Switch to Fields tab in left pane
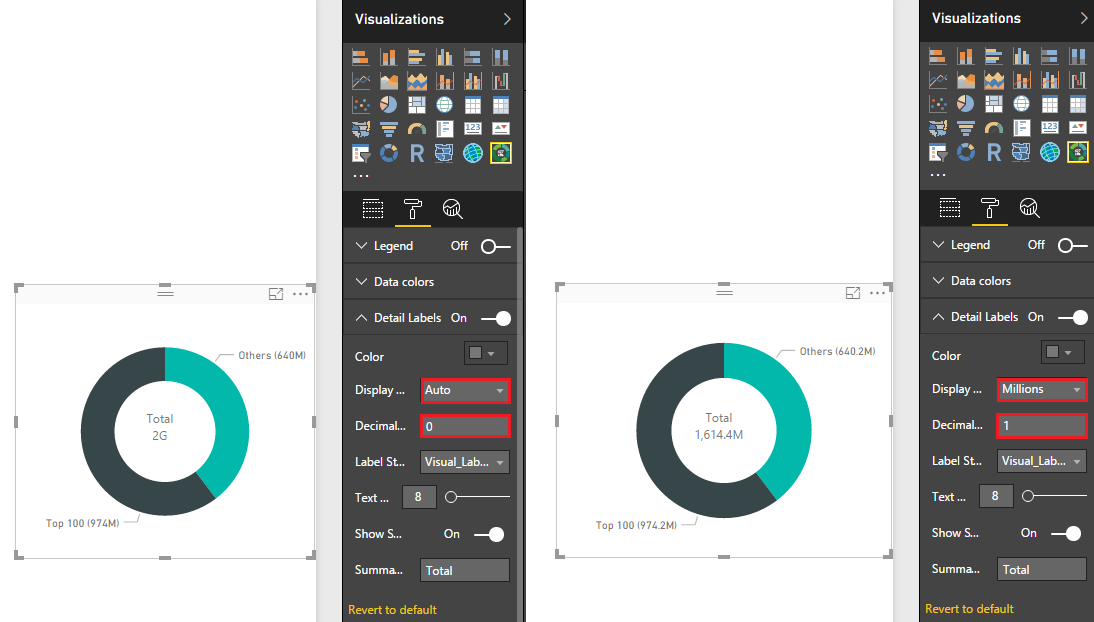 (373, 209)
